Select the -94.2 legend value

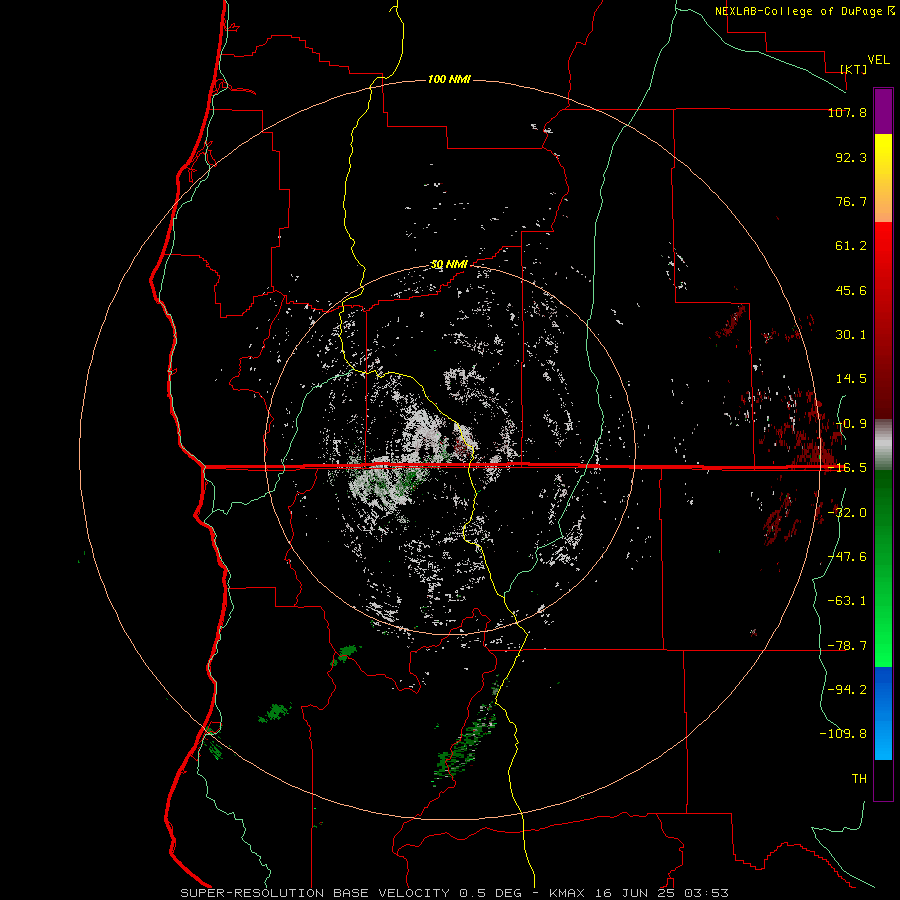point(847,690)
